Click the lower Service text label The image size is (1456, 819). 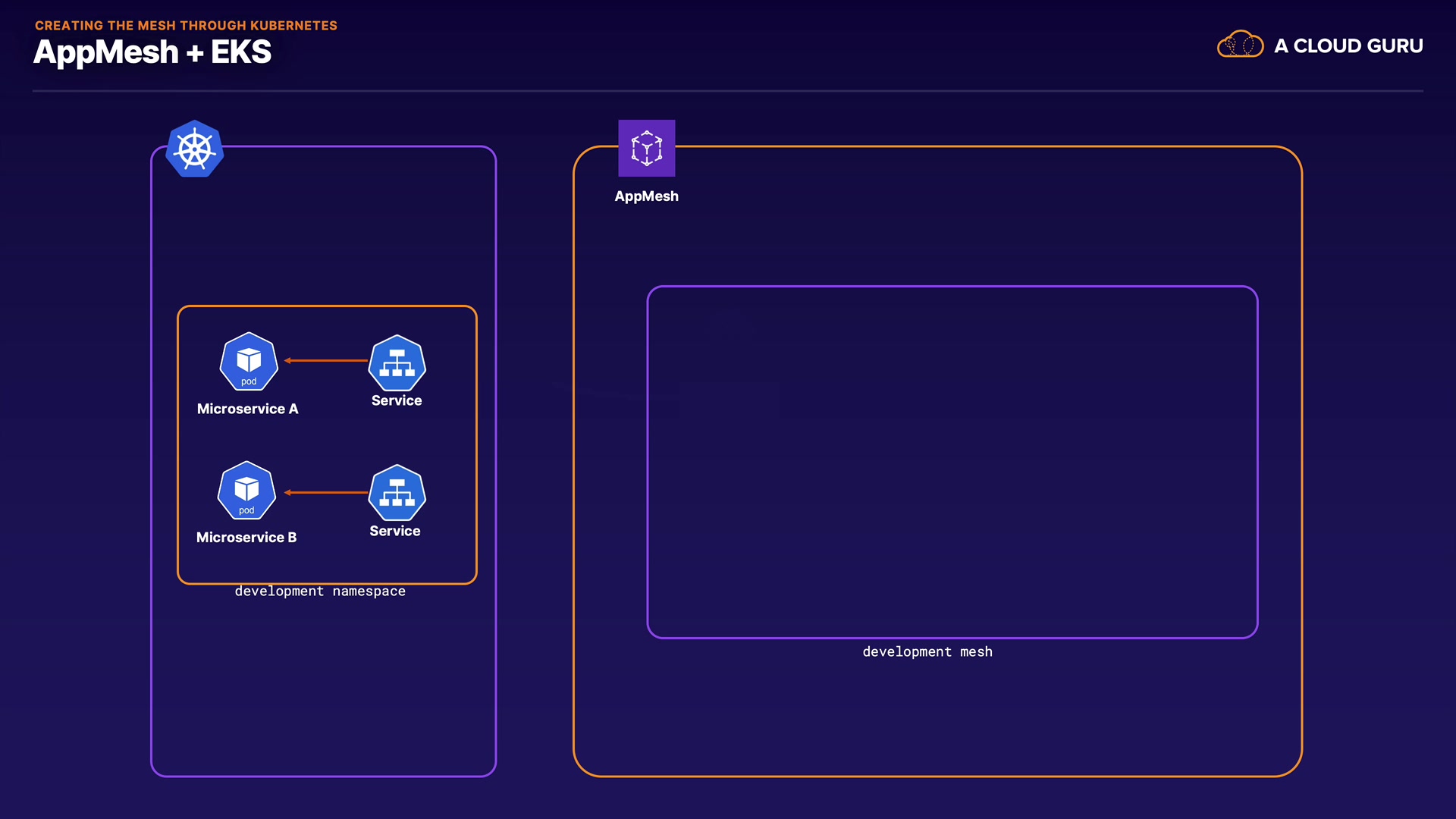tap(394, 531)
